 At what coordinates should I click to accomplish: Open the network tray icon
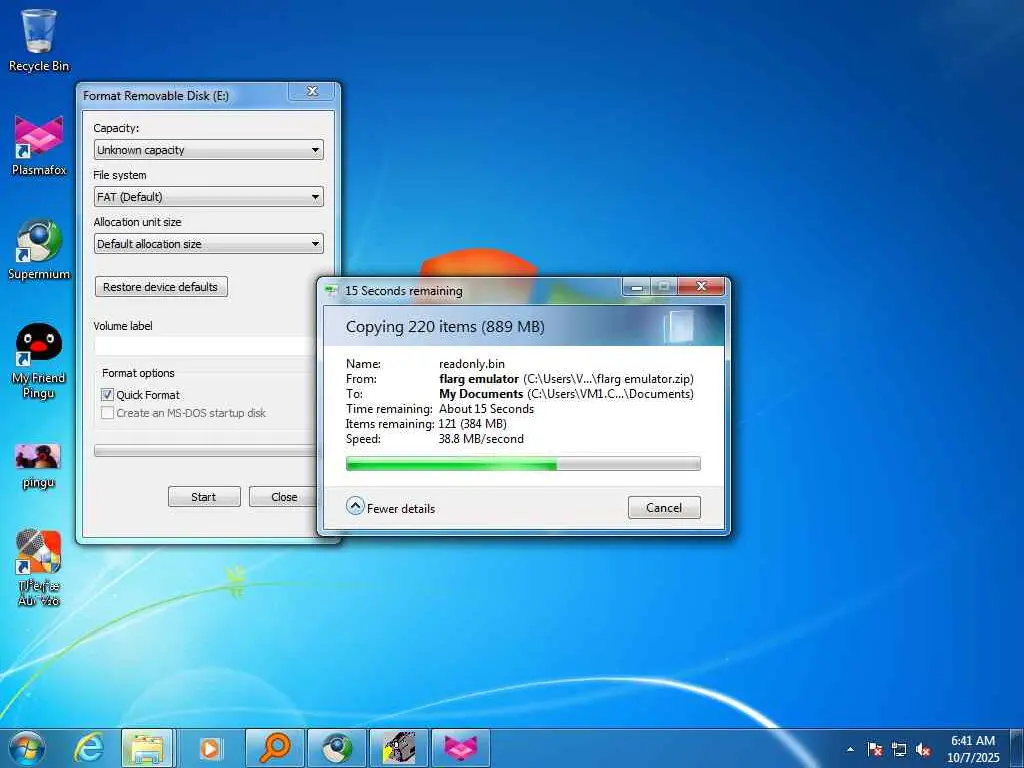pyautogui.click(x=899, y=749)
